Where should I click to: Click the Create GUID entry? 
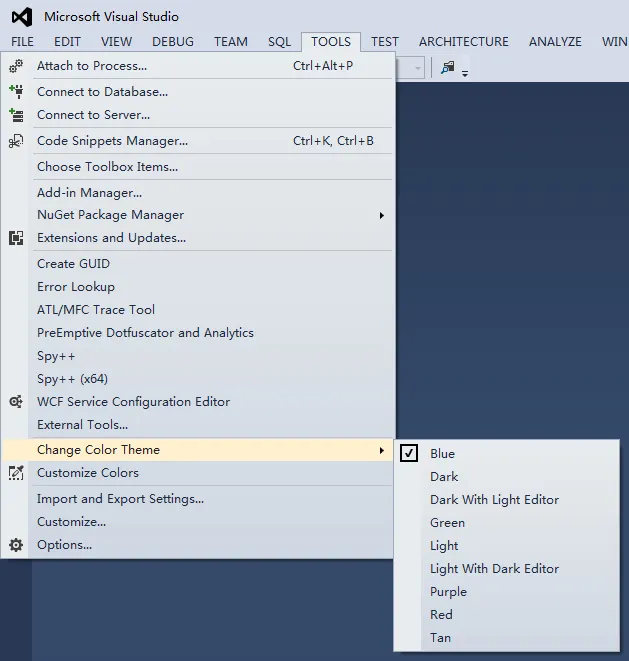click(198, 264)
